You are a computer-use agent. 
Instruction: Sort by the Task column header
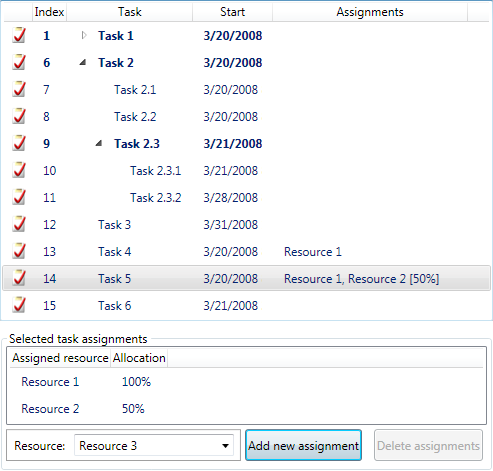[x=130, y=12]
